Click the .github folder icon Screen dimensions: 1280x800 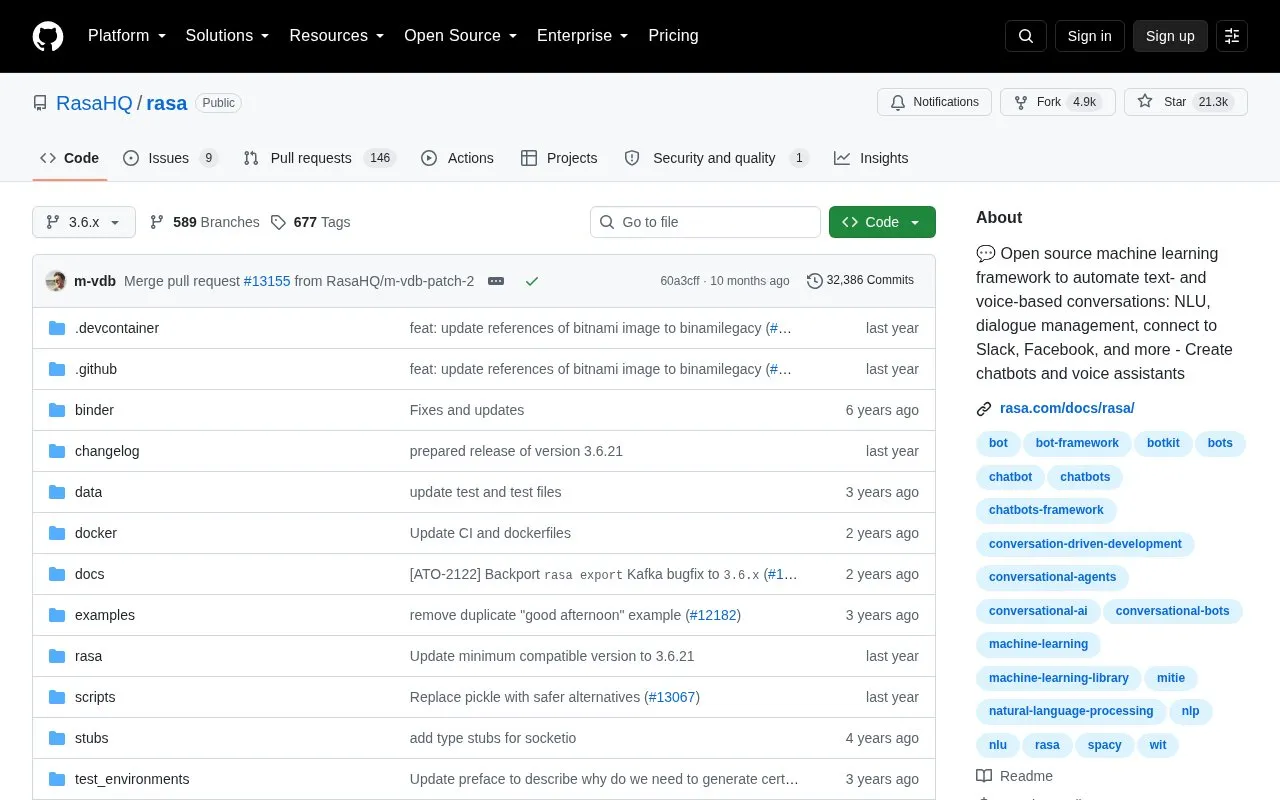click(x=57, y=369)
